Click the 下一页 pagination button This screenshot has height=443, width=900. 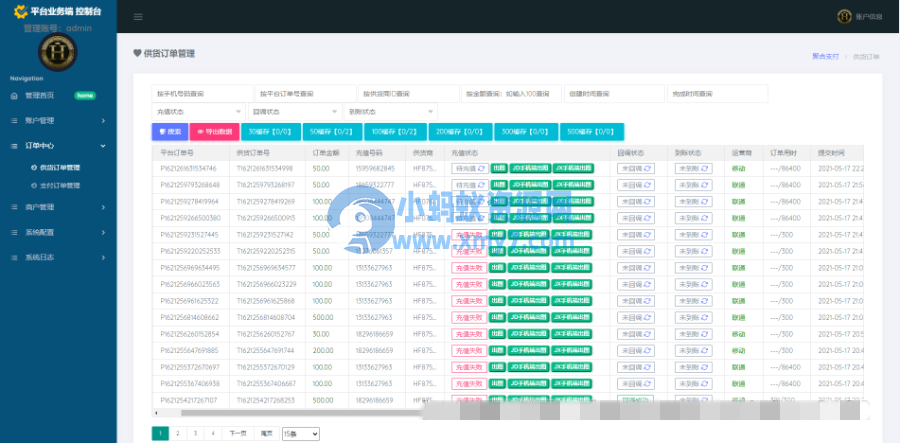point(238,434)
